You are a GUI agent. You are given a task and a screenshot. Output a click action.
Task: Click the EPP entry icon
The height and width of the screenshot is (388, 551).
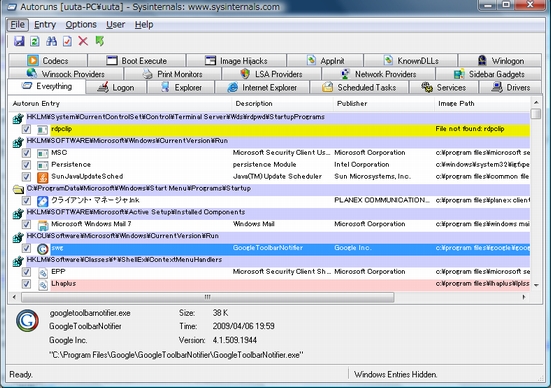click(x=43, y=273)
